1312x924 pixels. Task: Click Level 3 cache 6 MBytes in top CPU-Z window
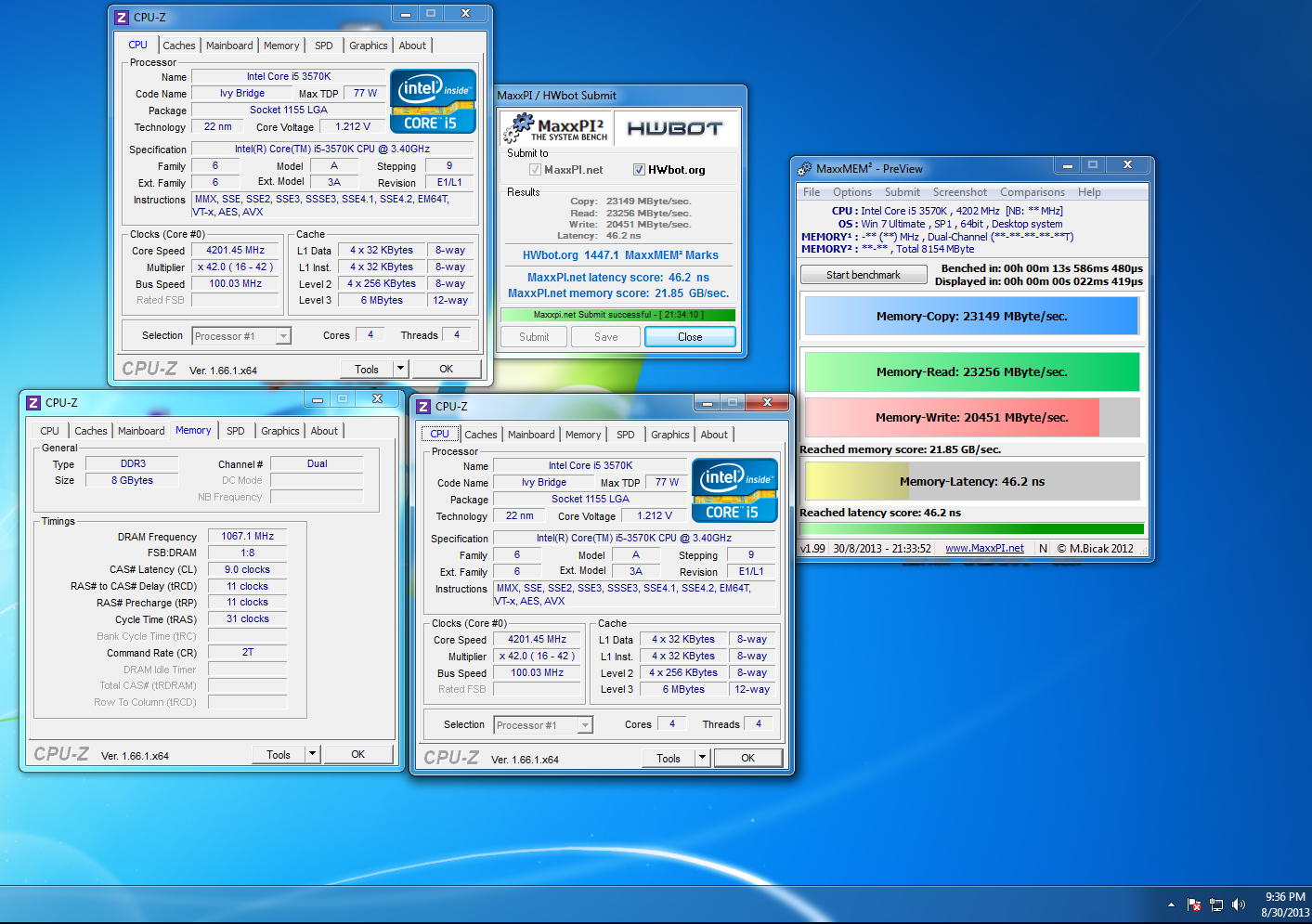tap(382, 300)
